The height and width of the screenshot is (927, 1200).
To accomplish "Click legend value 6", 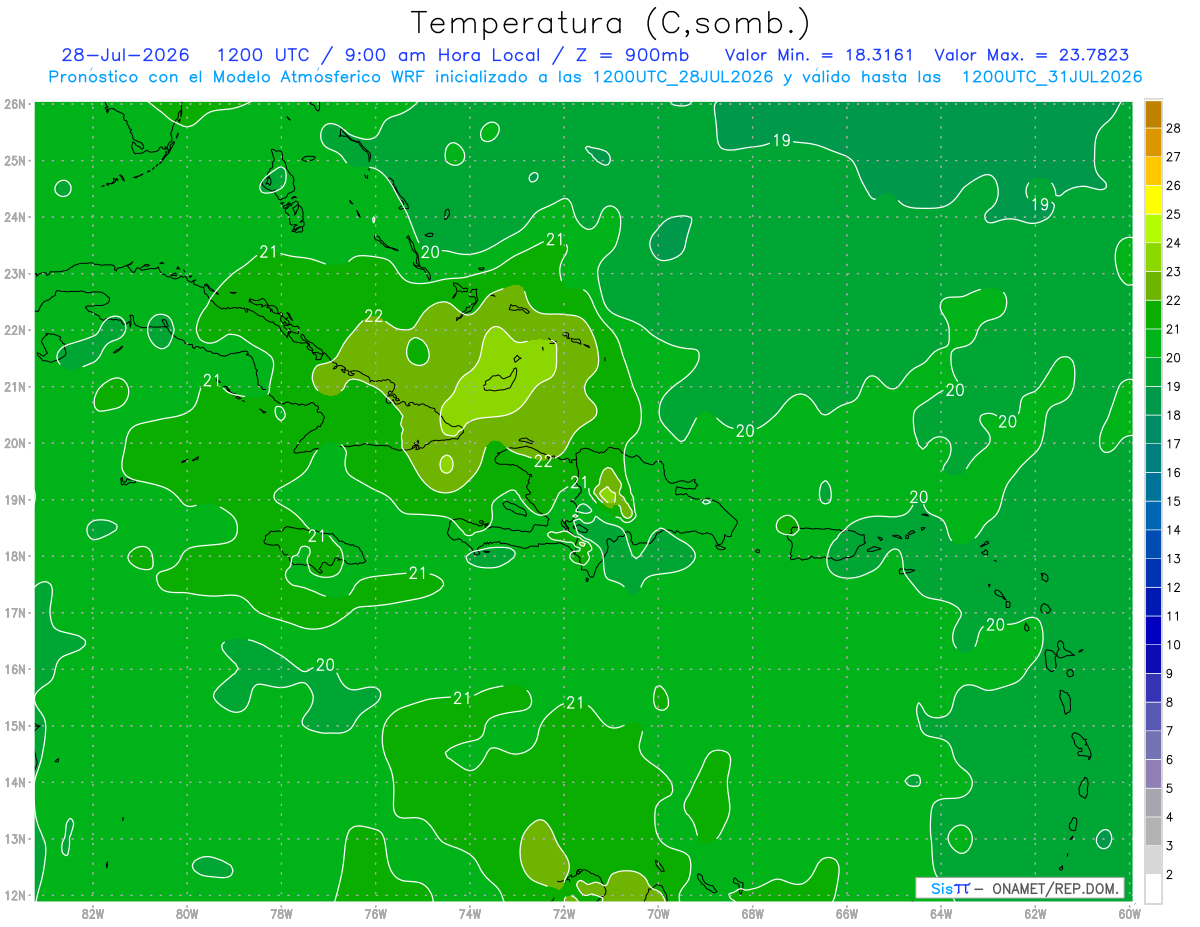I will (x=1169, y=760).
